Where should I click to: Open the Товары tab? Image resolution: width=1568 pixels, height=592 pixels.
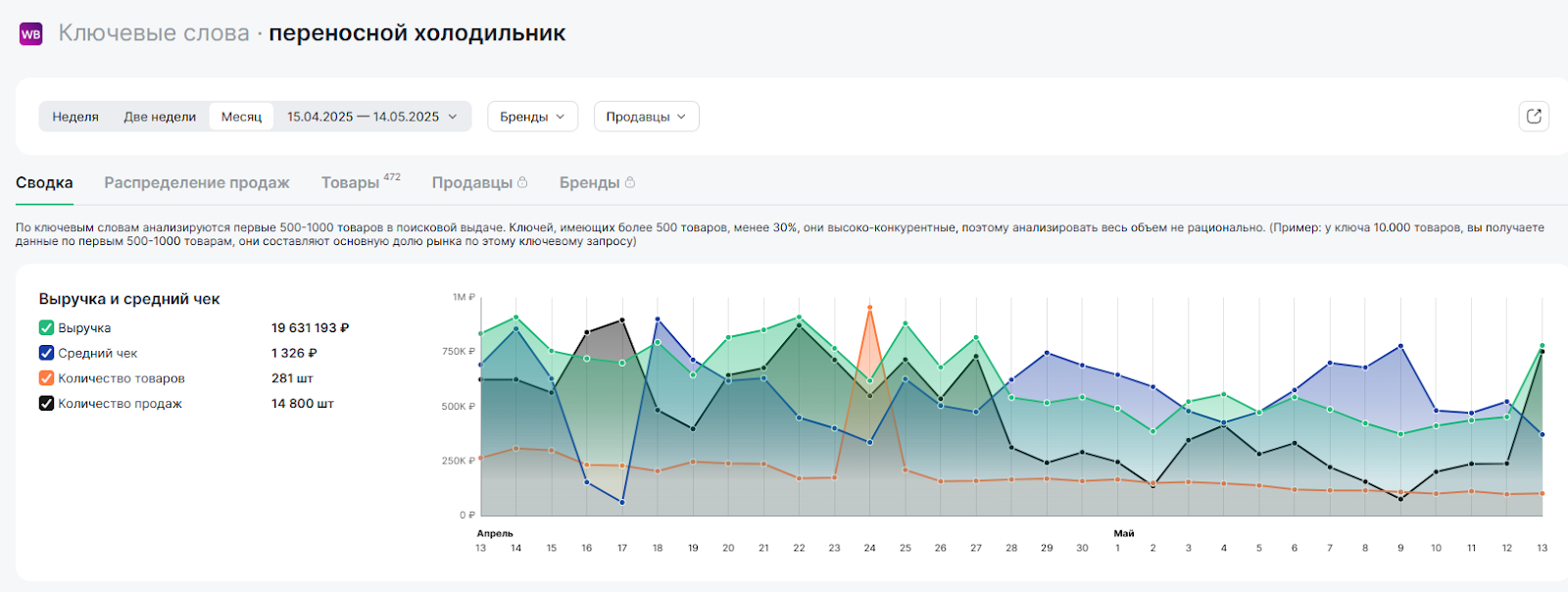(x=350, y=183)
